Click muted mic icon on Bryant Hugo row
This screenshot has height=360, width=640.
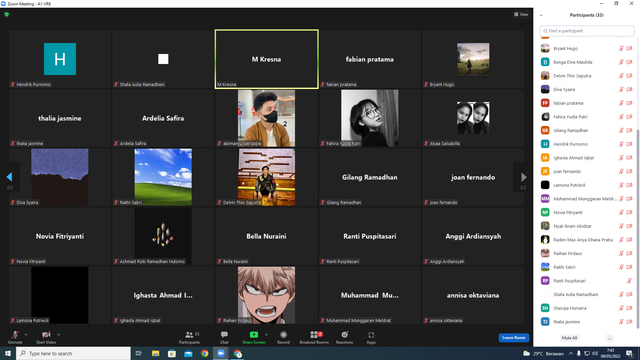tap(621, 49)
